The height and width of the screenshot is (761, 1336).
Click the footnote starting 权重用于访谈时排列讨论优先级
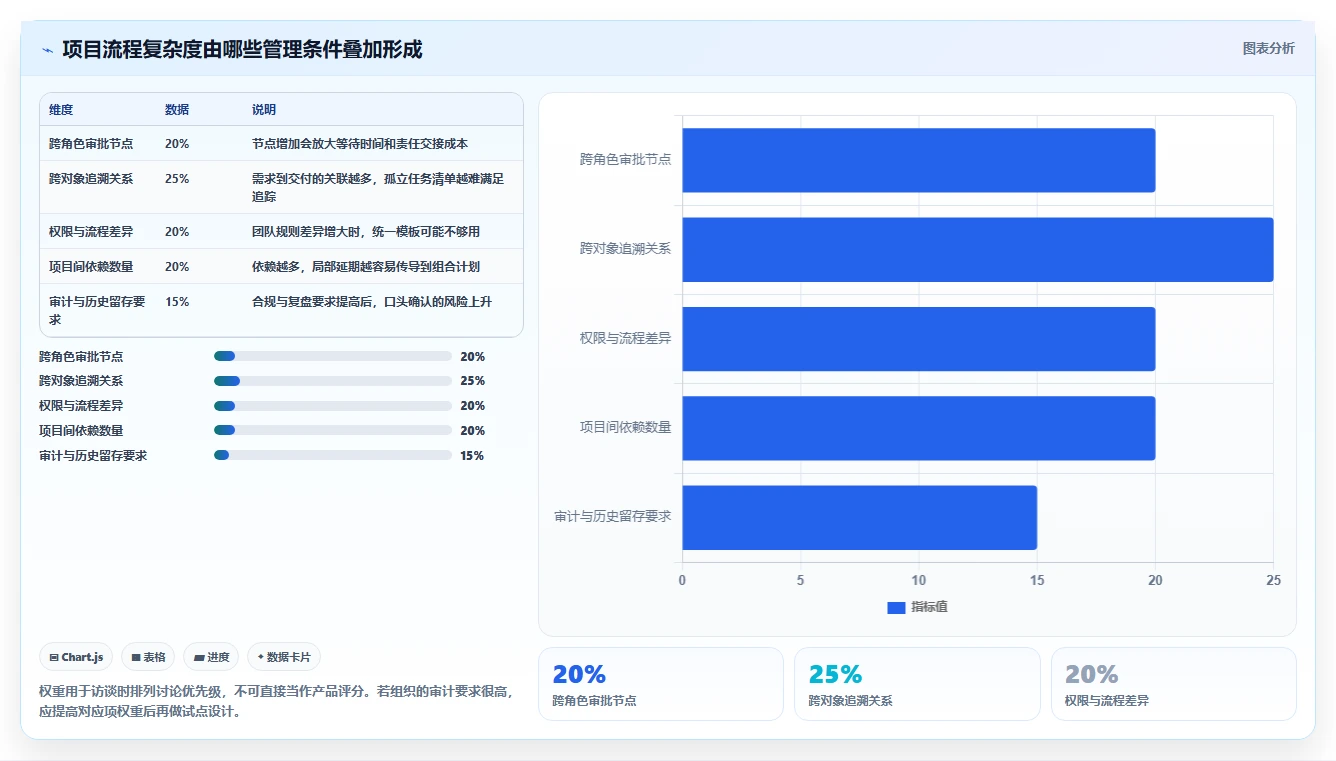click(x=277, y=702)
